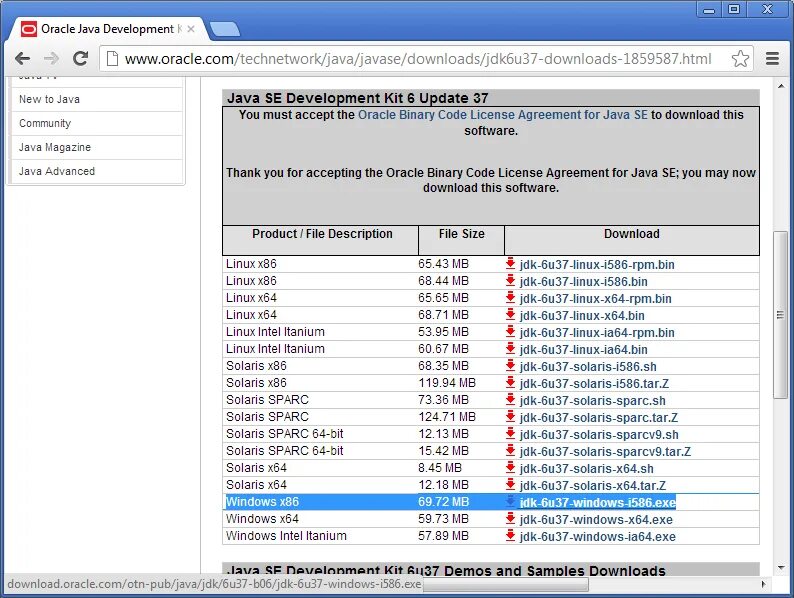Click download icon for jdk-6u37-solaris-sparc.sh
The height and width of the screenshot is (598, 794).
510,400
